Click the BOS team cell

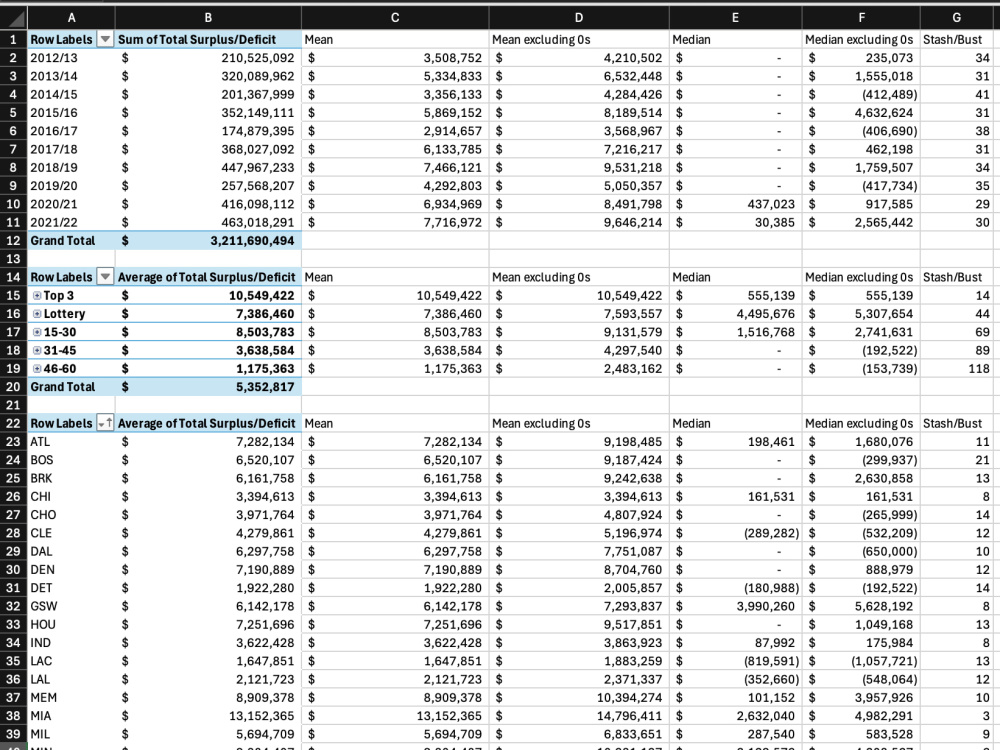tap(71, 460)
